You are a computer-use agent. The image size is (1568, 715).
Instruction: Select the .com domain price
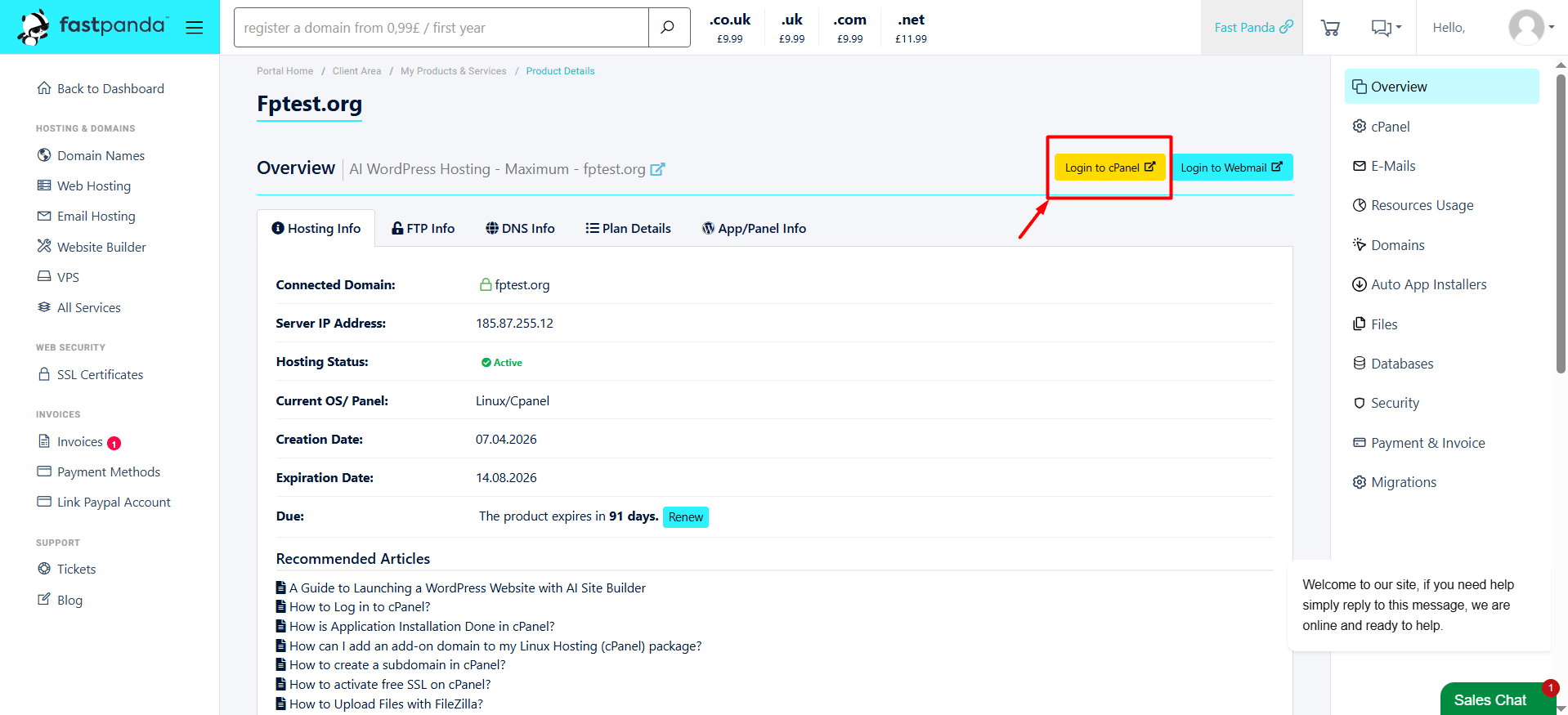click(x=849, y=28)
